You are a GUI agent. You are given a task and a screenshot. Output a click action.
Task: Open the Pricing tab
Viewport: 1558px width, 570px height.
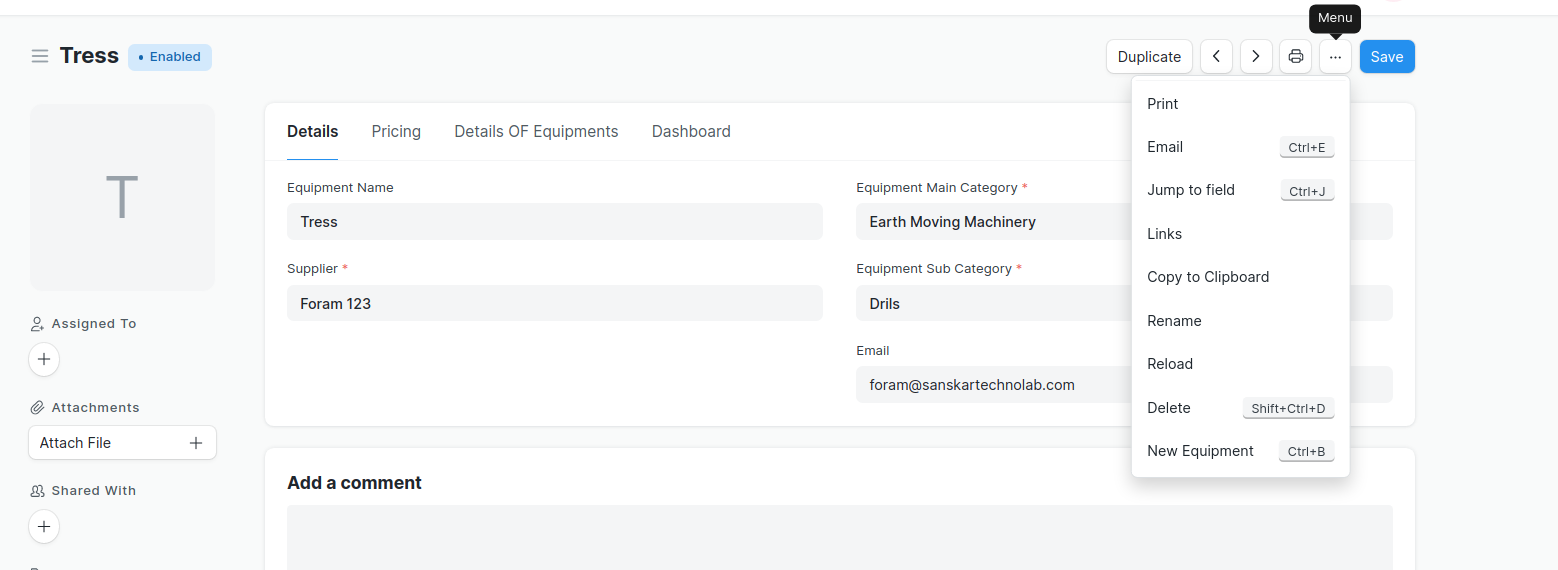click(x=396, y=131)
